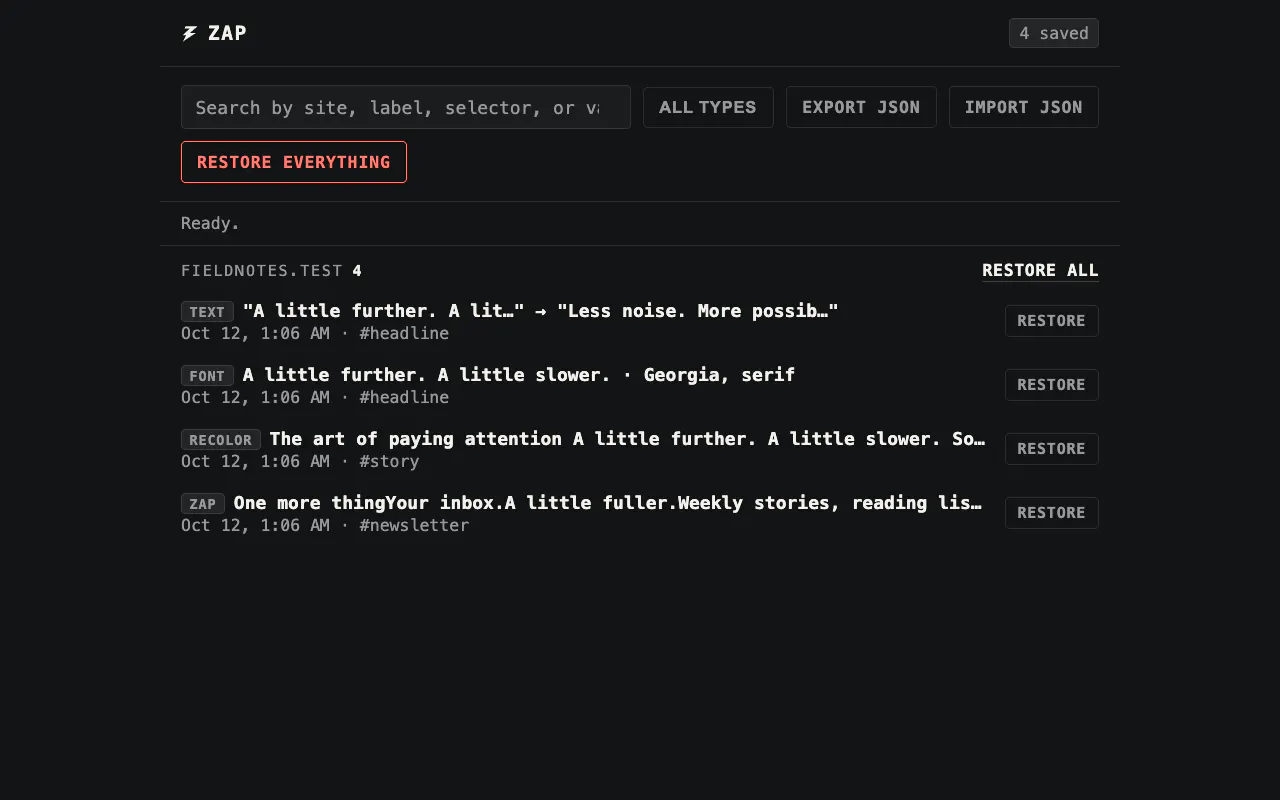Click the IMPORT JSON button

1023,107
